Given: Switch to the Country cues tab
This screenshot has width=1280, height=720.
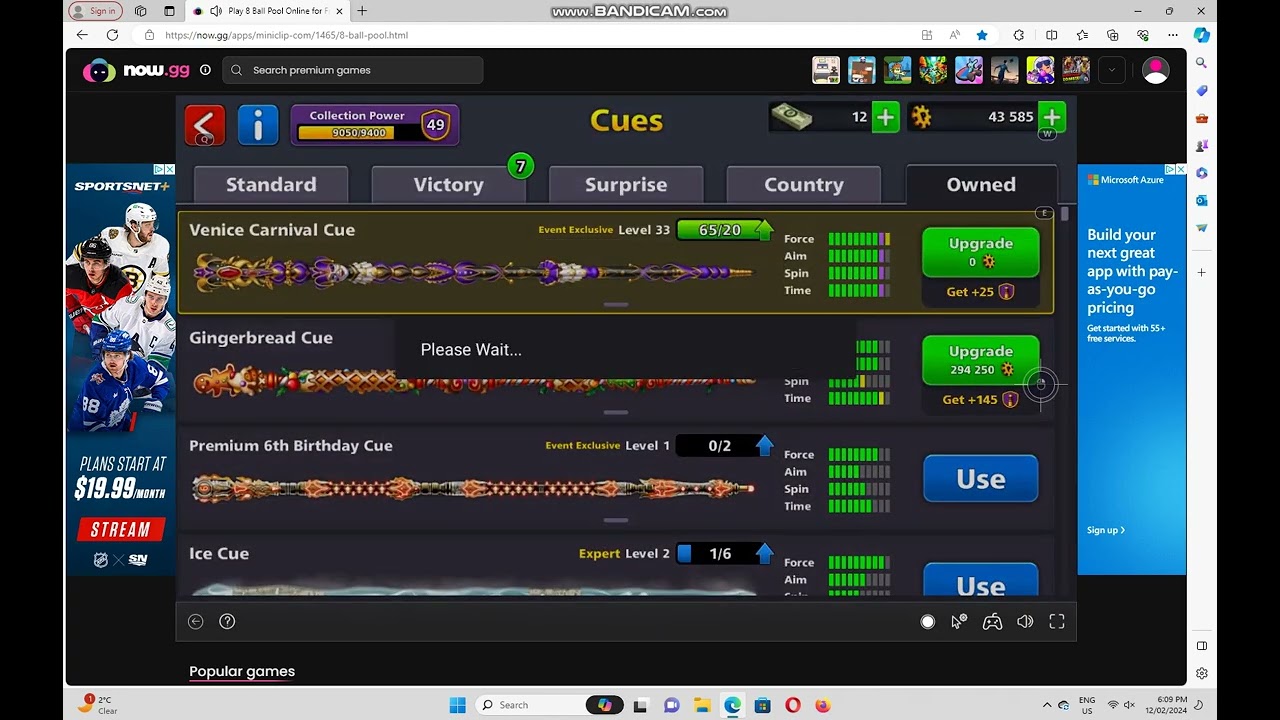Looking at the screenshot, I should (804, 185).
